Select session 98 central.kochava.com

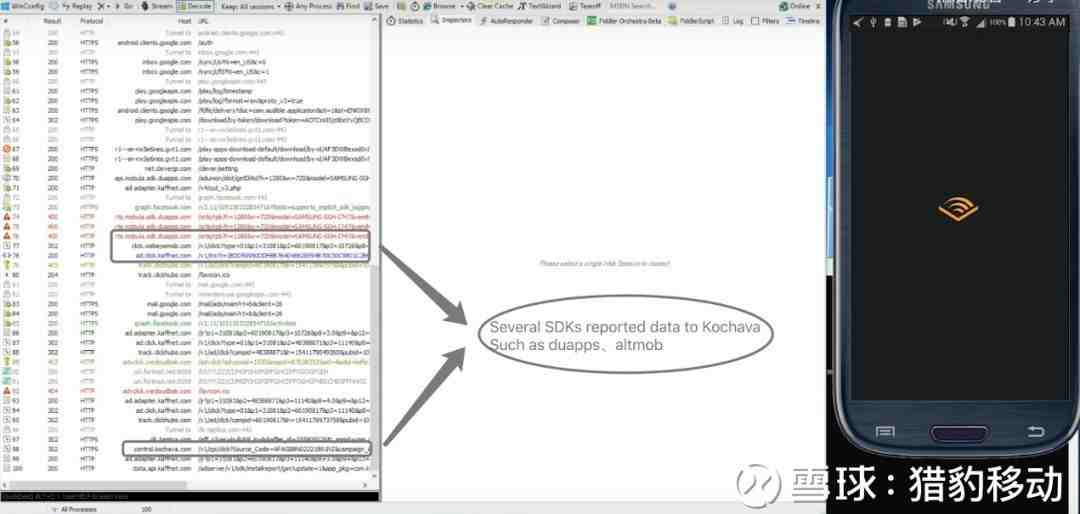click(187, 449)
